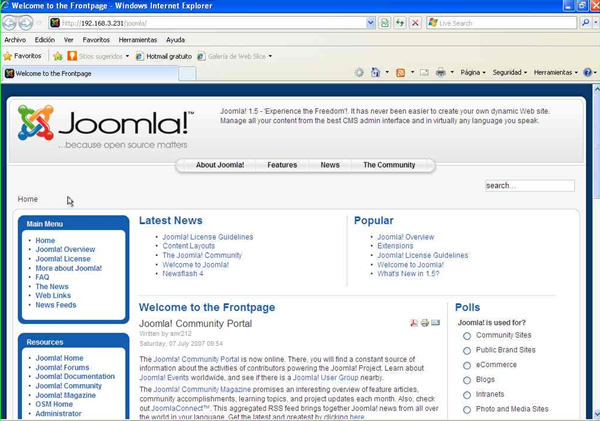Open the Hotmail gratuito favorites link
The width and height of the screenshot is (600, 421).
pyautogui.click(x=164, y=56)
